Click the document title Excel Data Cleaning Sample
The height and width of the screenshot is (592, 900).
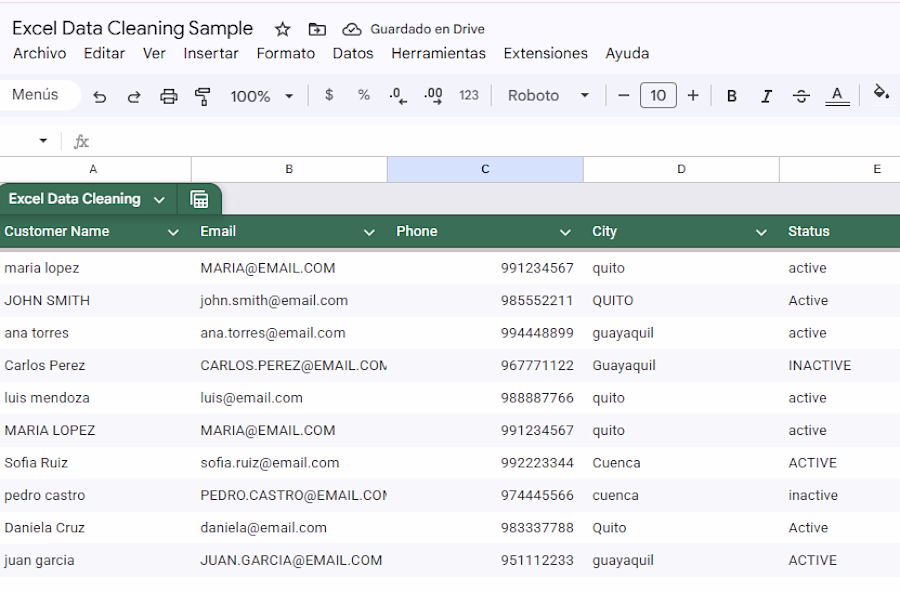click(132, 28)
